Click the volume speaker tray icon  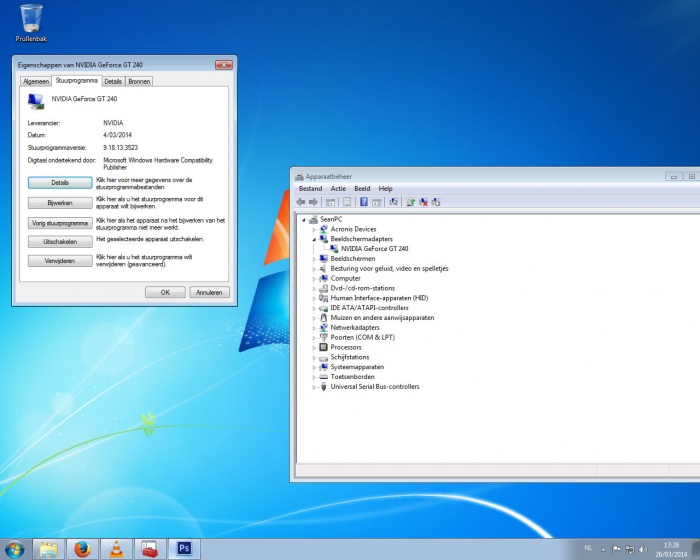[x=643, y=549]
